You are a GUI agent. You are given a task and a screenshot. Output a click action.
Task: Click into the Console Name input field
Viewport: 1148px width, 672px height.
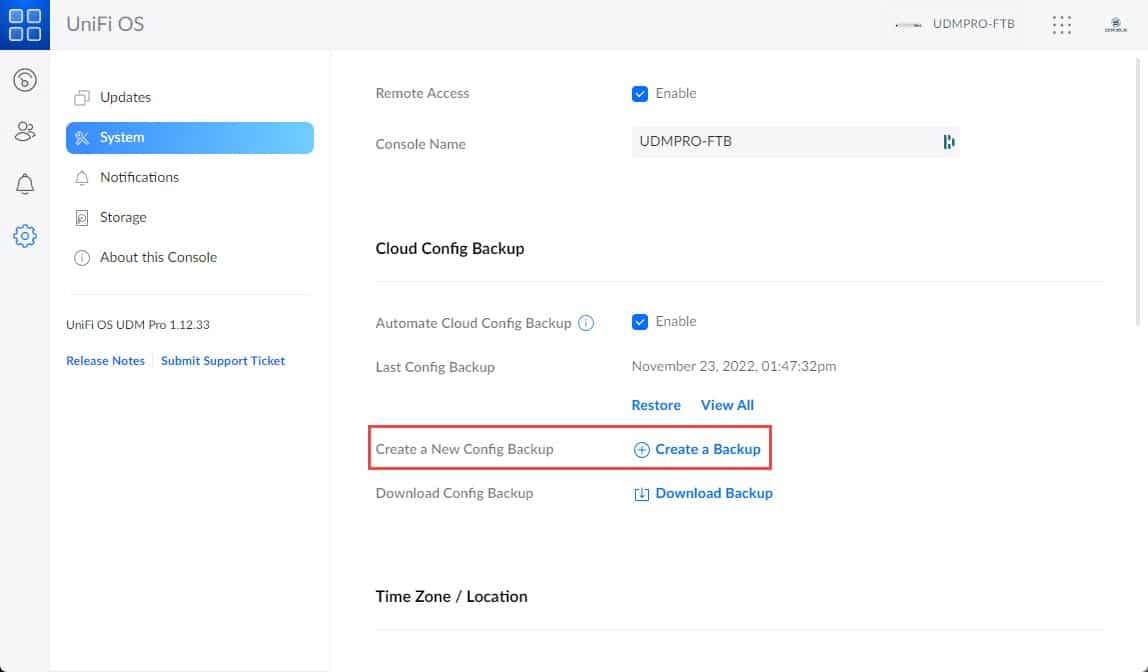pyautogui.click(x=795, y=142)
